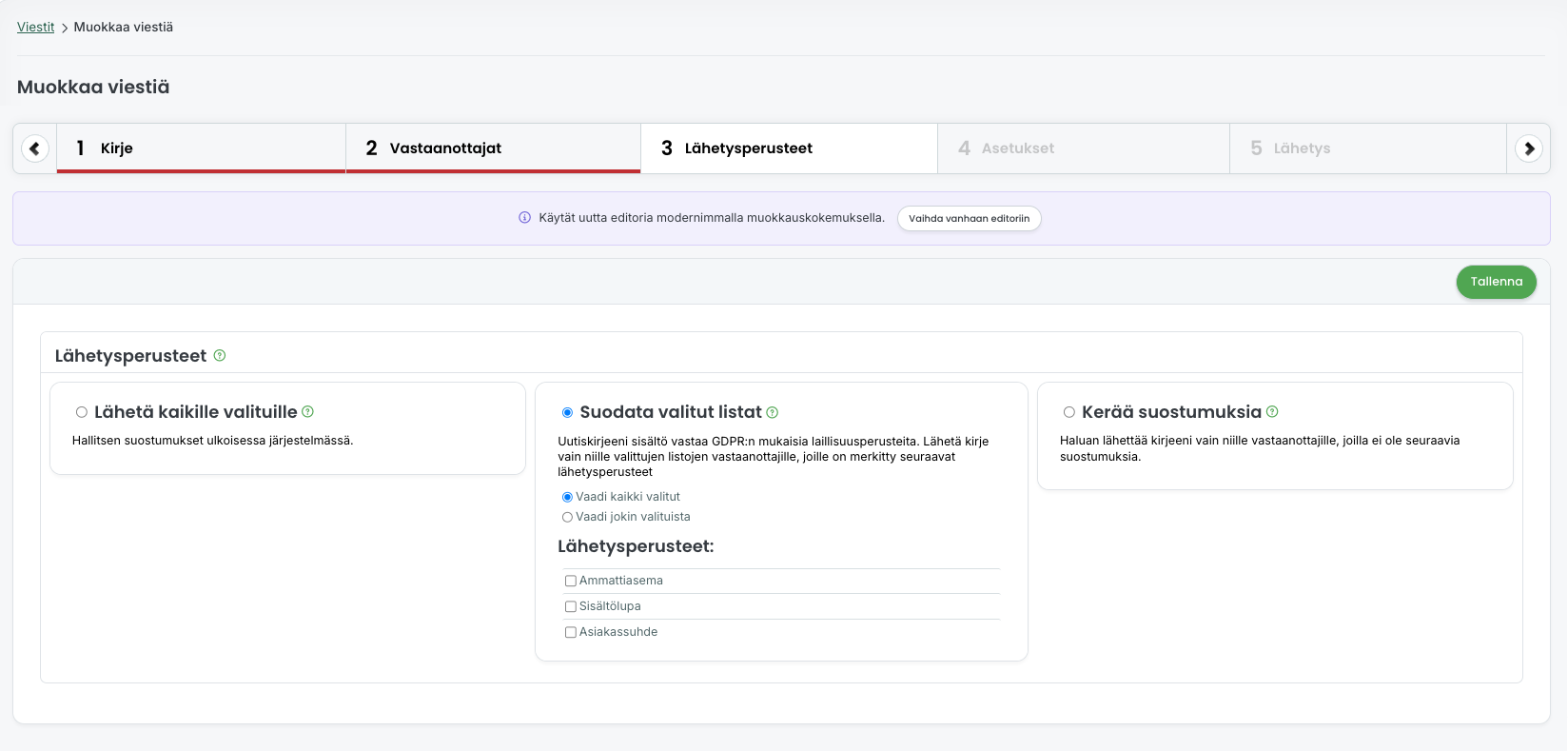Choose the Vaadi jokin valituista radio button
The height and width of the screenshot is (751, 1568).
[567, 517]
